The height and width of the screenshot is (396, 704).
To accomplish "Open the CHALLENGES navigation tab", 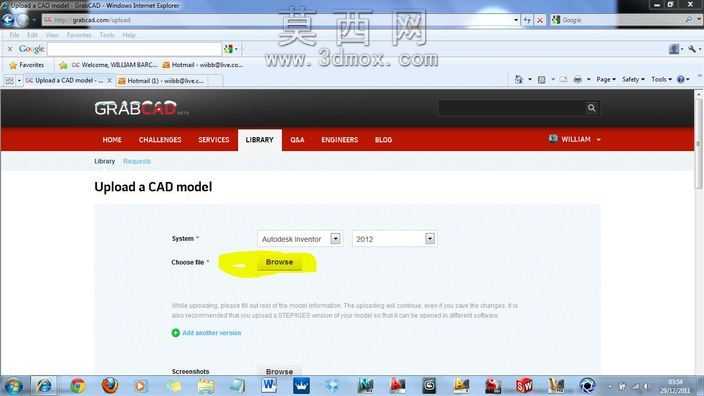I will tap(160, 140).
